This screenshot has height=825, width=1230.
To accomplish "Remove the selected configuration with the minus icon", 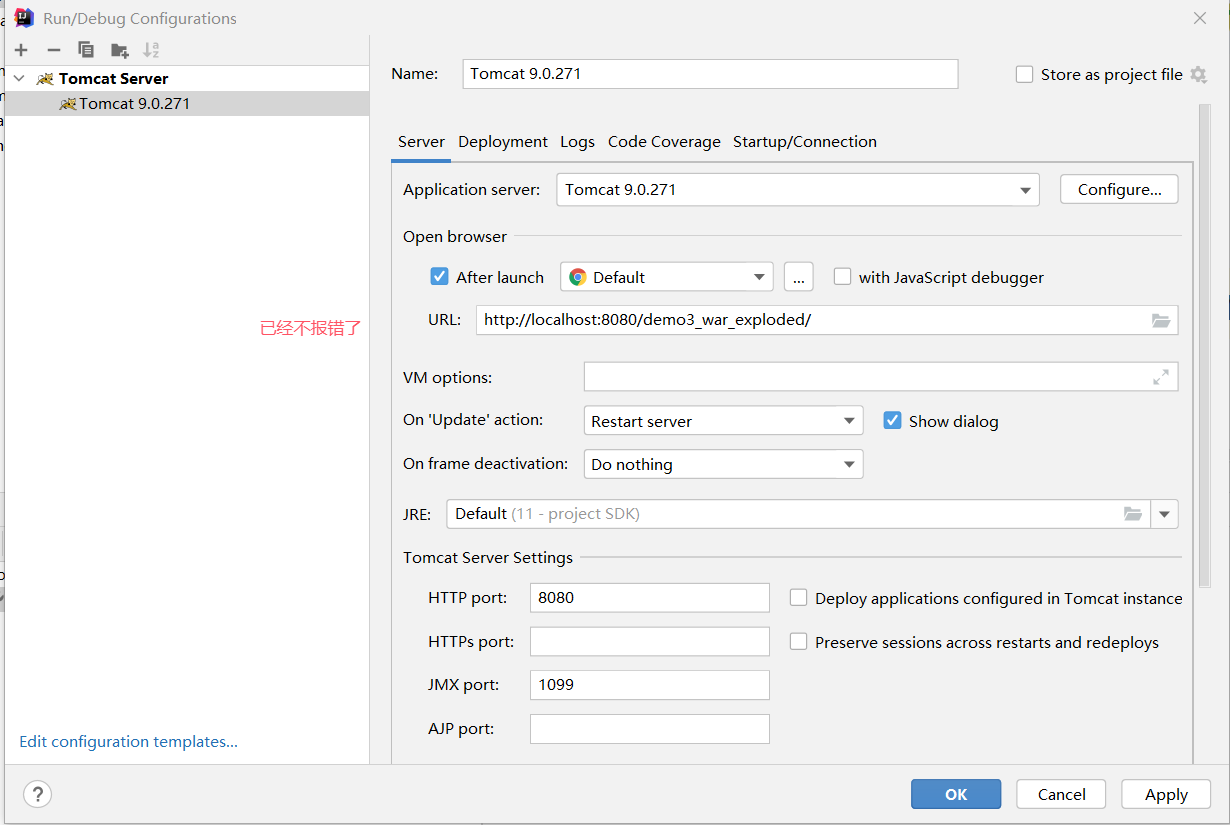I will pyautogui.click(x=54, y=50).
